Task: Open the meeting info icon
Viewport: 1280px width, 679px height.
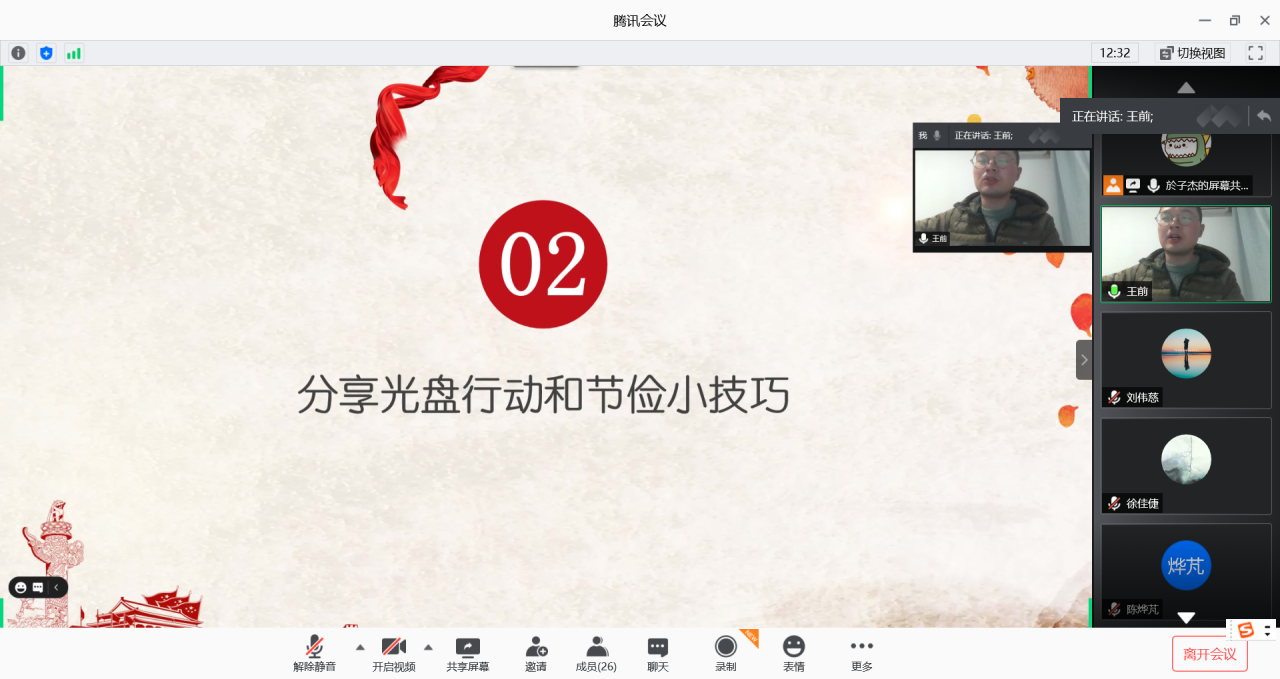Action: pos(18,53)
